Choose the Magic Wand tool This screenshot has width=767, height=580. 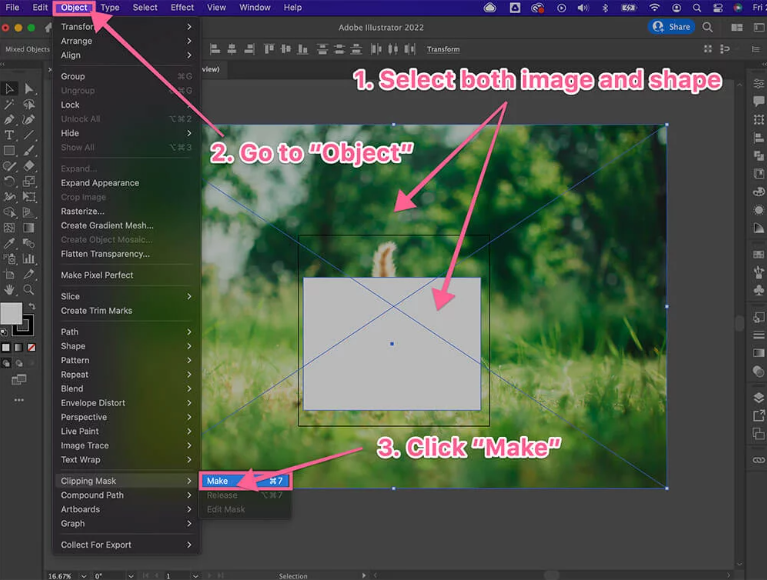point(9,104)
